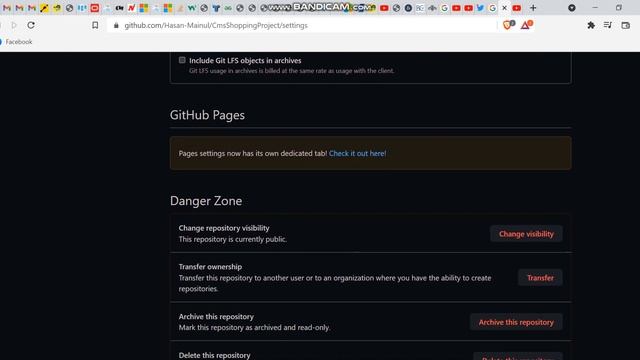Screen dimensions: 640x360
Task: Click 'Pages settings now has its own dedicated tab!' text
Action: coord(253,153)
